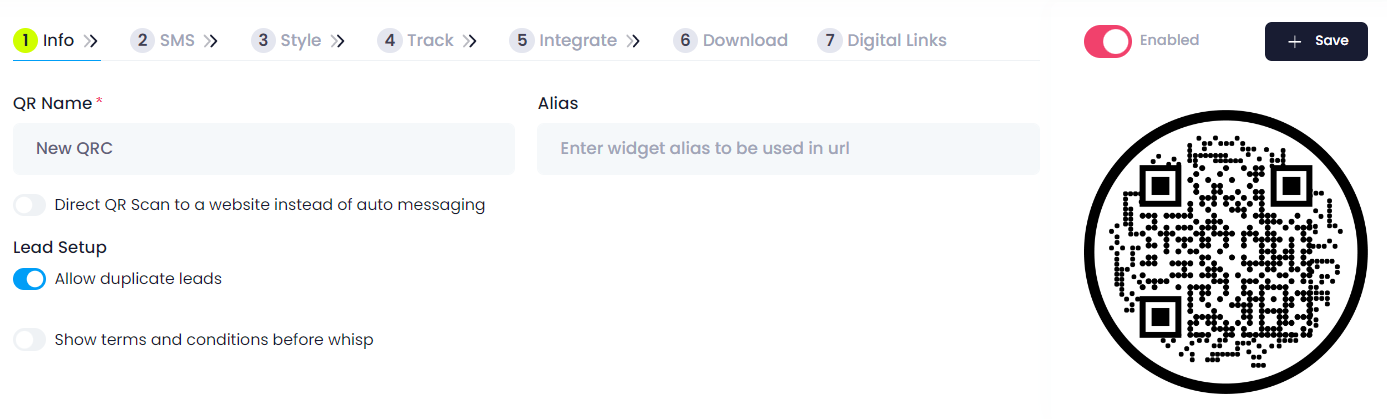Click the double chevron after SMS

211,41
